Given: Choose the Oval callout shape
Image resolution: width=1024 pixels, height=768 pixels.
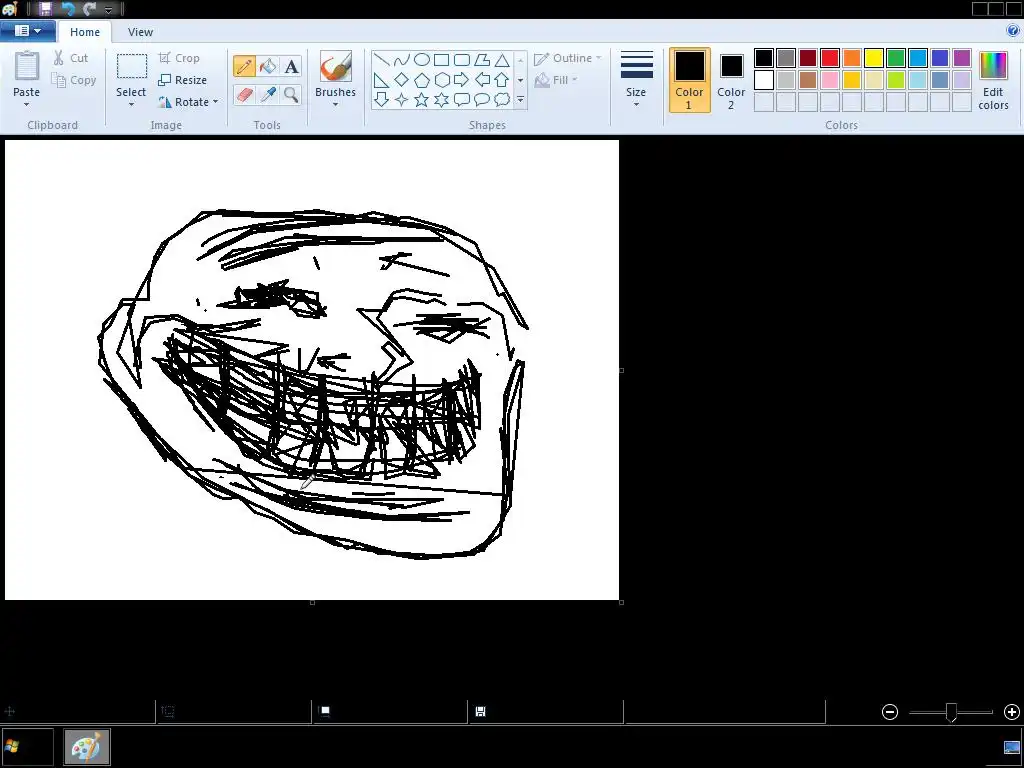Looking at the screenshot, I should [x=482, y=99].
